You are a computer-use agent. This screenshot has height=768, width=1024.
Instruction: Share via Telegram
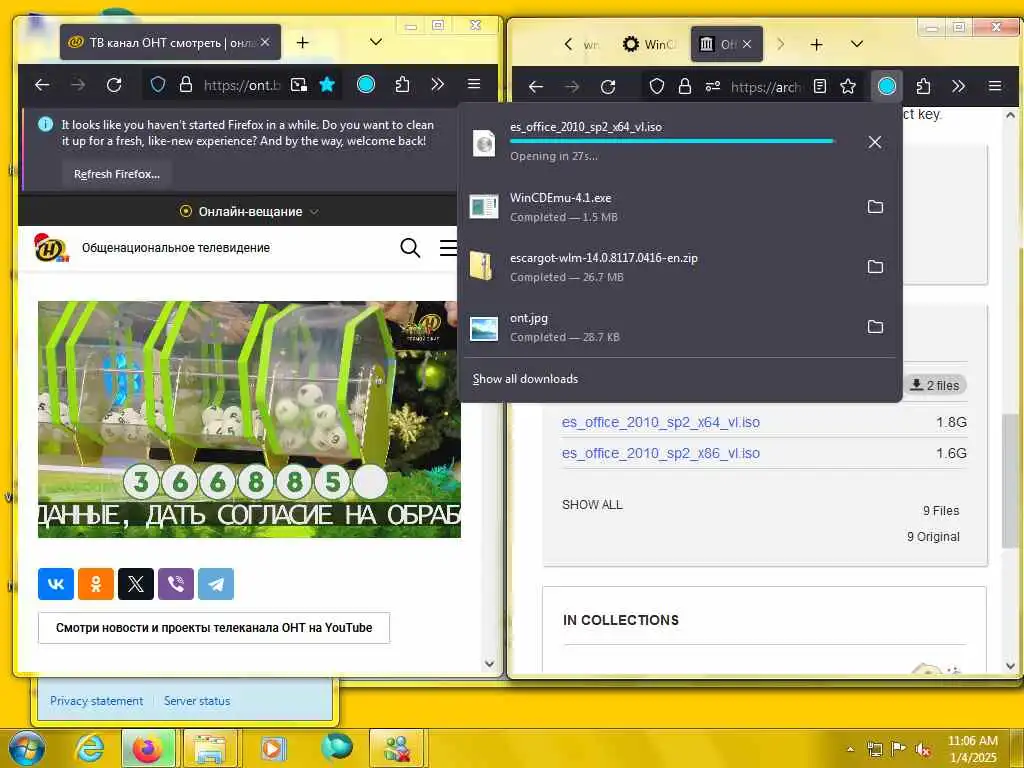[216, 584]
